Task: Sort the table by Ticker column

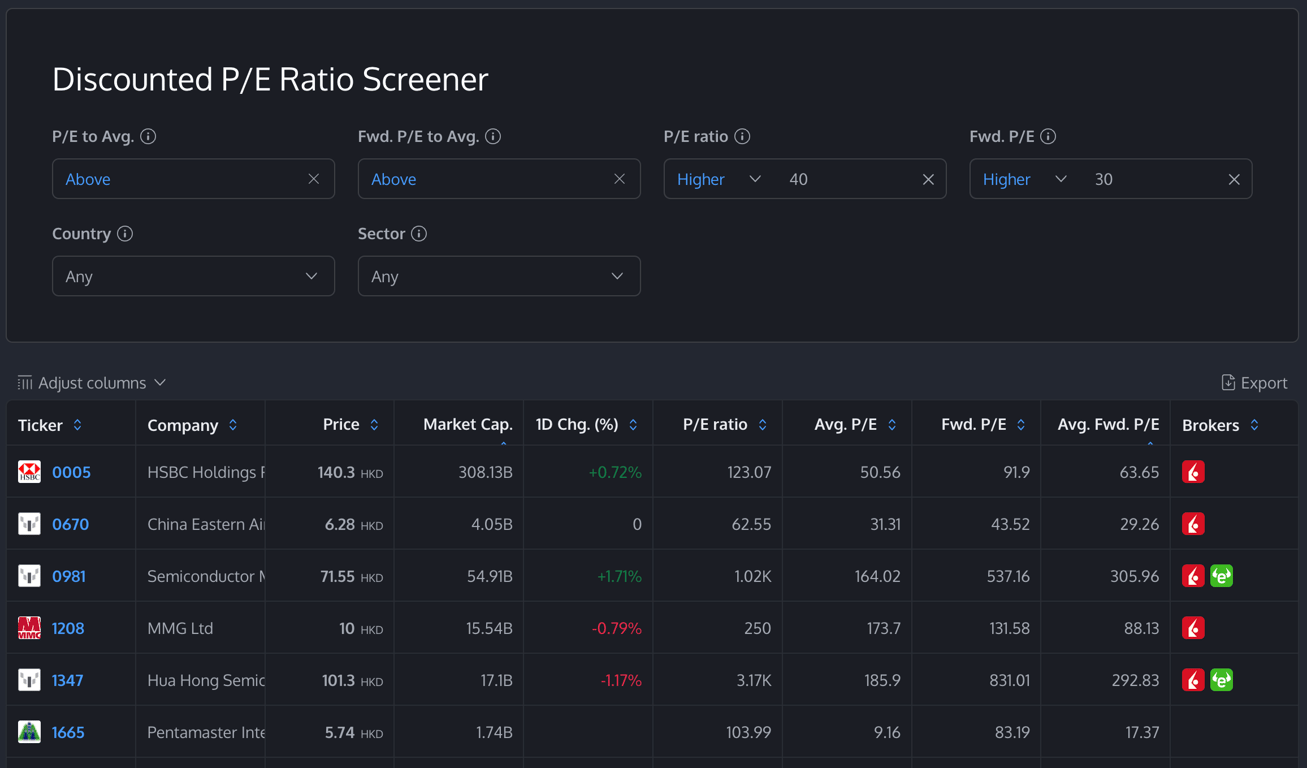Action: click(77, 425)
